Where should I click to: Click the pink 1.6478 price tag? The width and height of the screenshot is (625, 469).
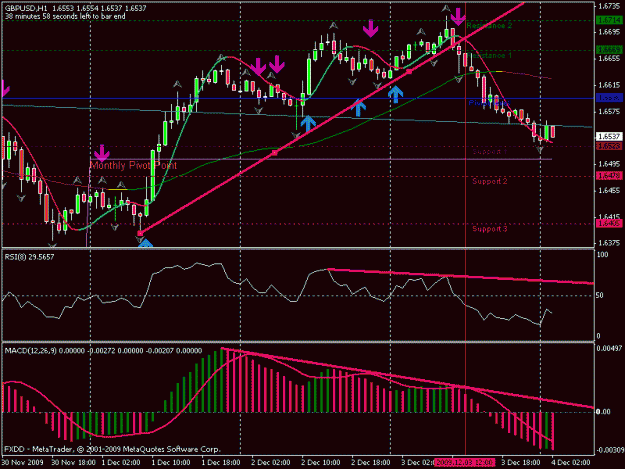[609, 176]
